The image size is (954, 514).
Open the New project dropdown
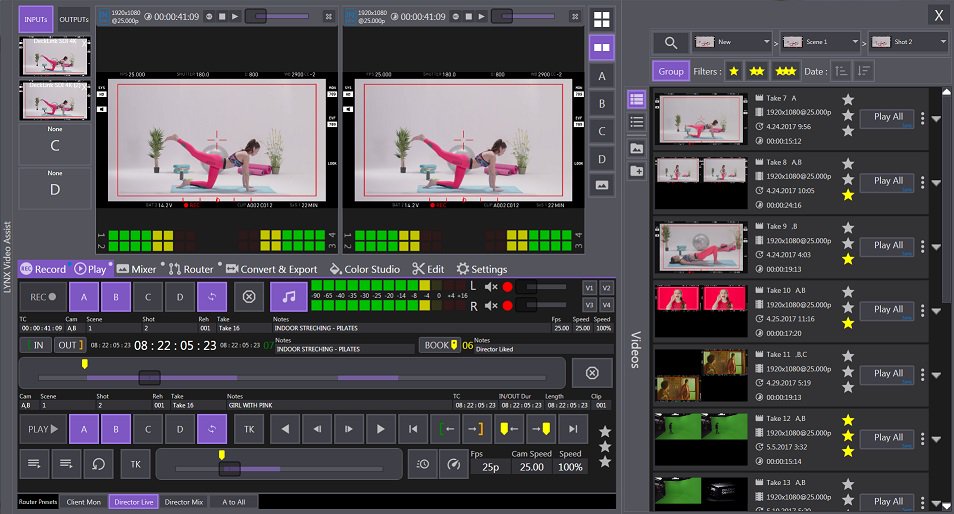click(732, 42)
